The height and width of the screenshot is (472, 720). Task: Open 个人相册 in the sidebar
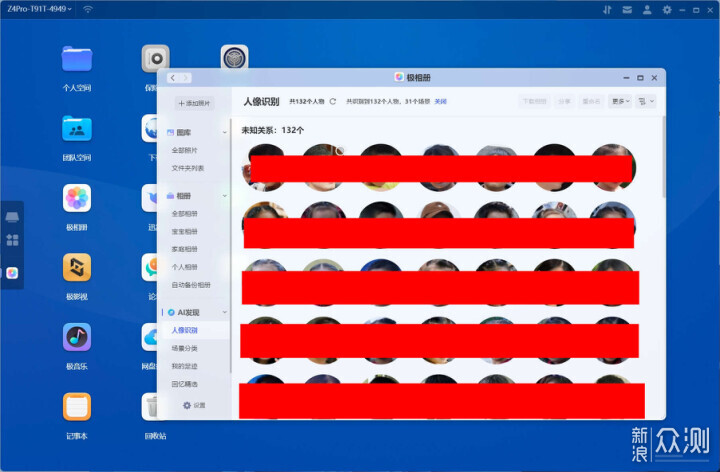(185, 267)
